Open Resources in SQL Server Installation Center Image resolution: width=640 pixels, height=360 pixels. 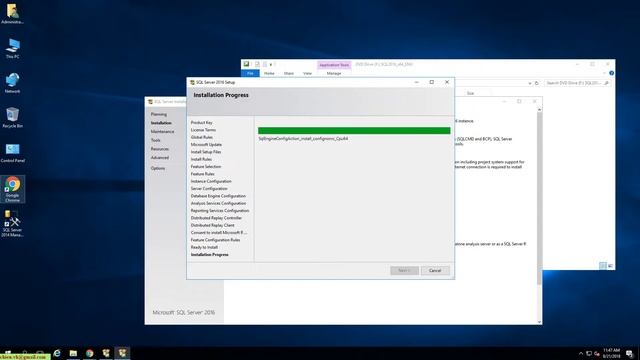click(160, 149)
